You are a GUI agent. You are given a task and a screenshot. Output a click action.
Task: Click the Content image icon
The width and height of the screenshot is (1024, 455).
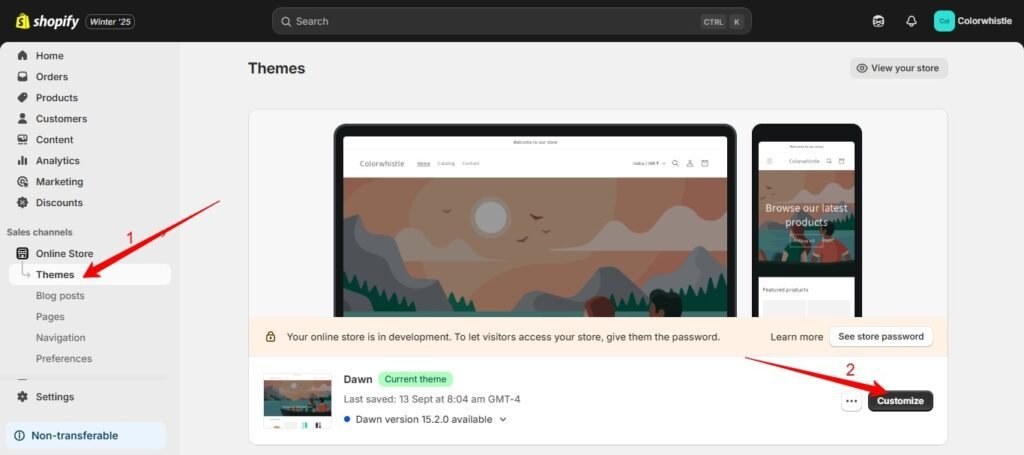click(x=22, y=139)
